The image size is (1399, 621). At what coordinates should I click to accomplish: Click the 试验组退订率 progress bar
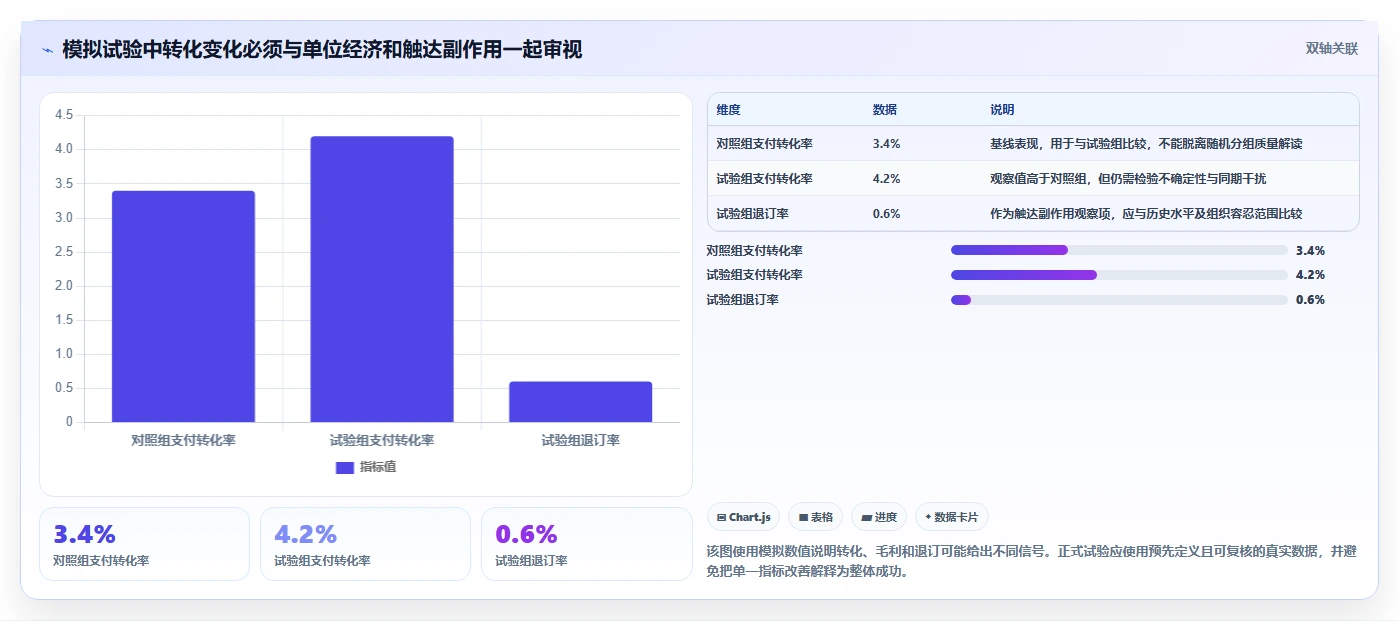1119,300
